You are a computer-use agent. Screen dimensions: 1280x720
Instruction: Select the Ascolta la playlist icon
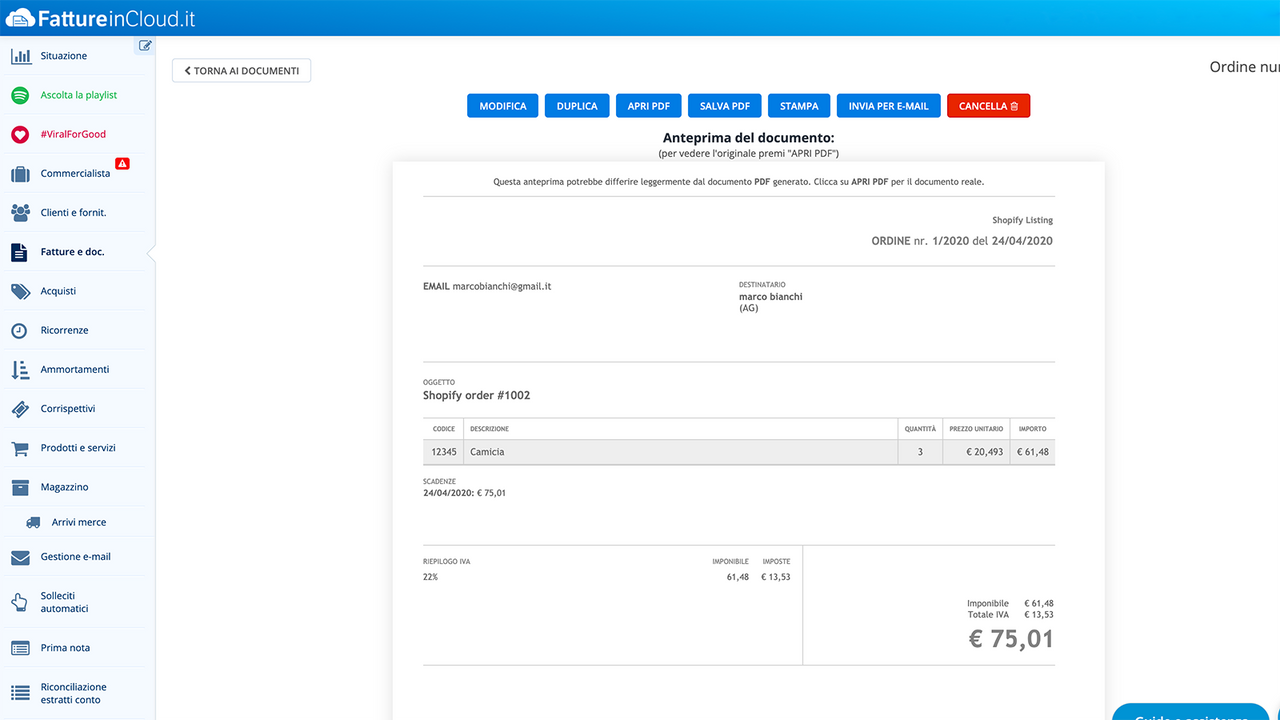point(21,94)
